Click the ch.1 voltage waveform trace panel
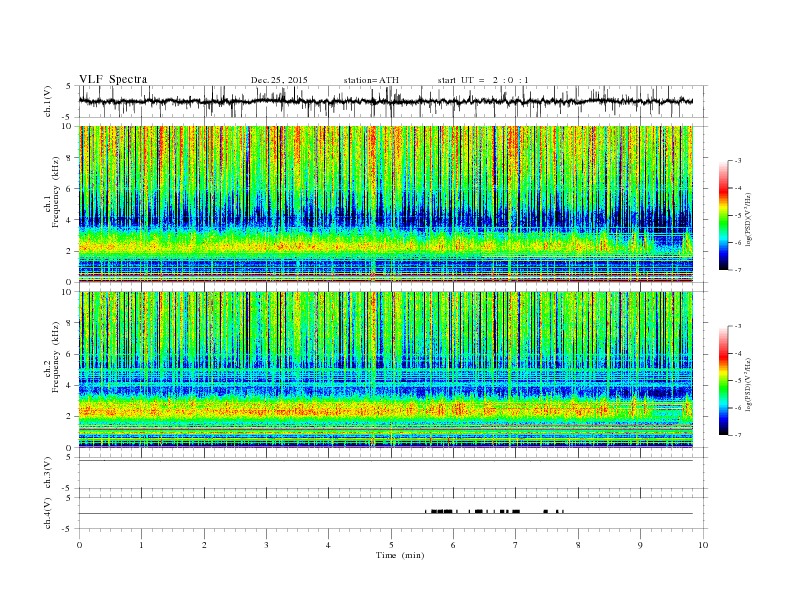 coord(393,101)
